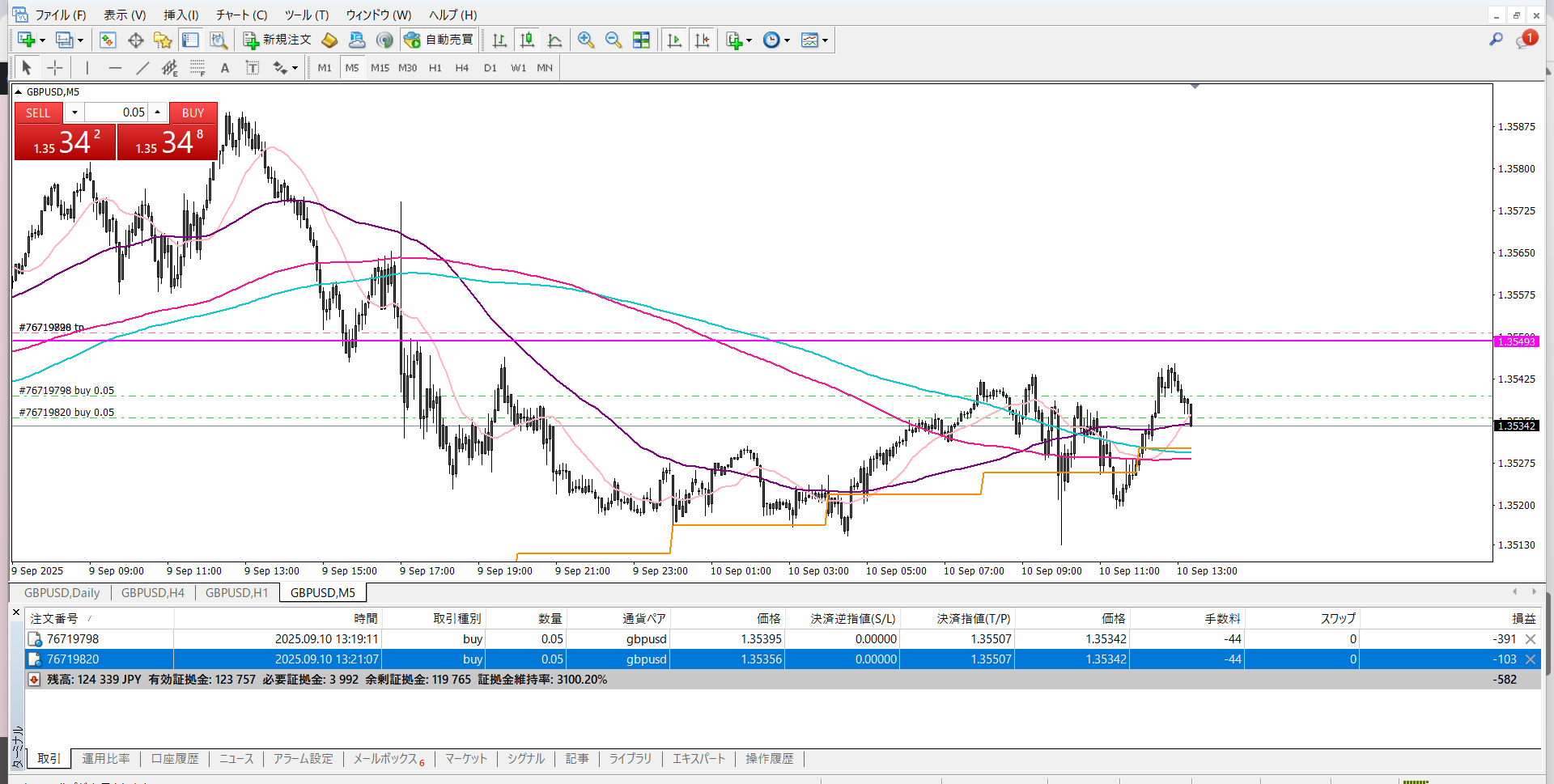Expand the templates dropdown arrow
Viewport: 1554px width, 784px height.
point(825,40)
